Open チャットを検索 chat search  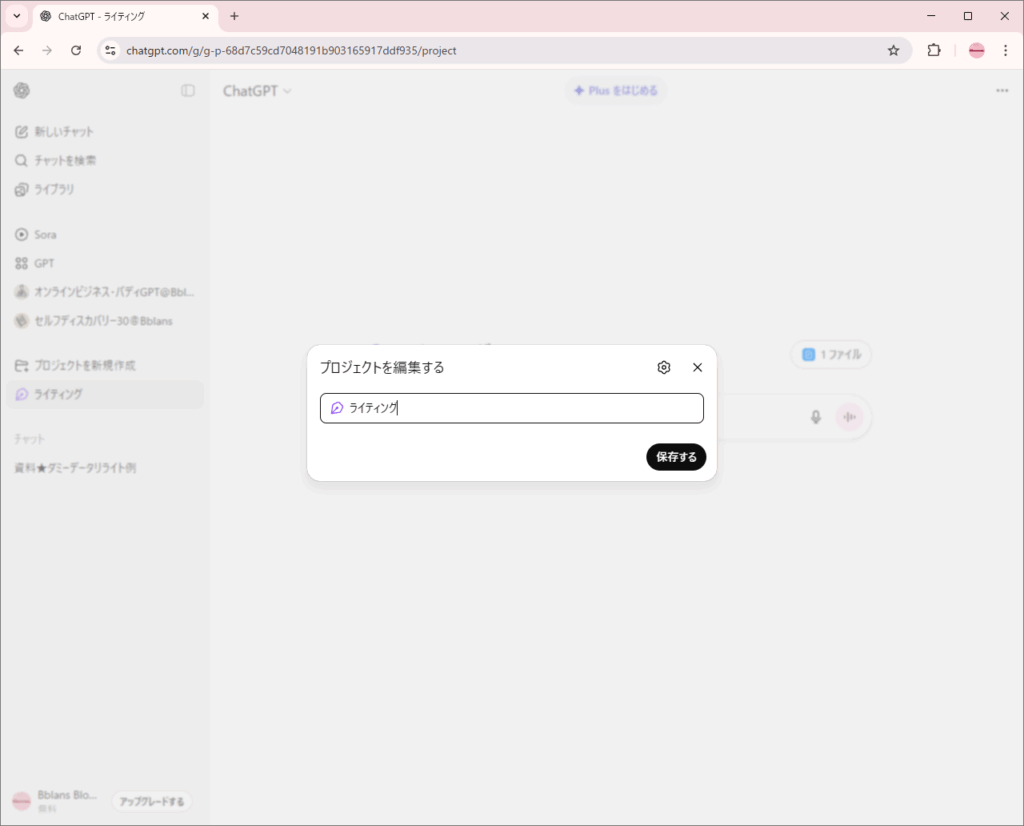coord(65,160)
